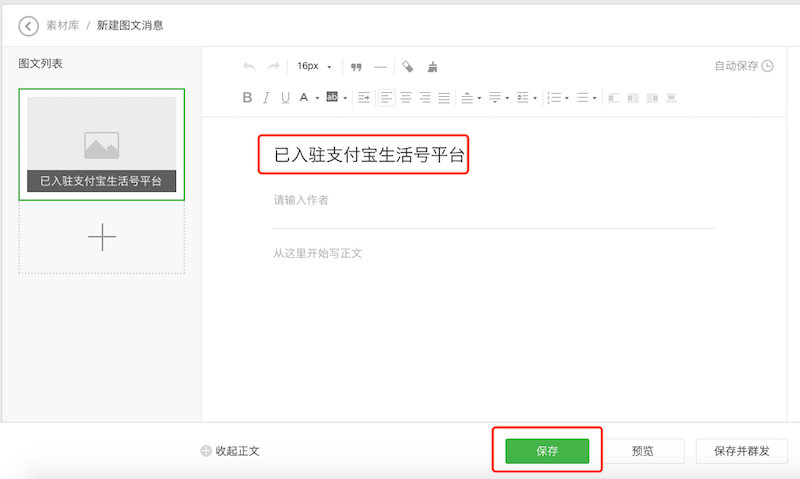Screen dimensions: 800x479
Task: Insert a horizontal divider line
Action: (381, 67)
